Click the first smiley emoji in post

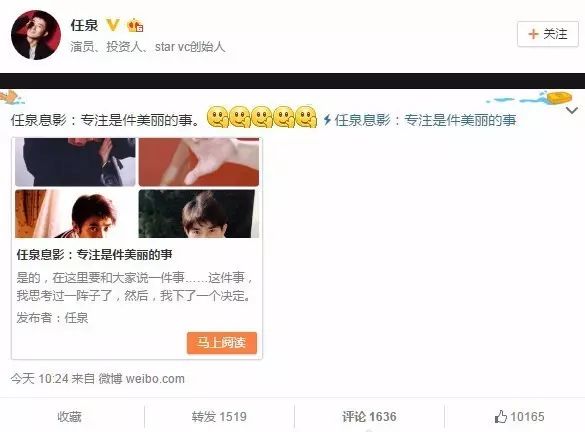tap(217, 117)
